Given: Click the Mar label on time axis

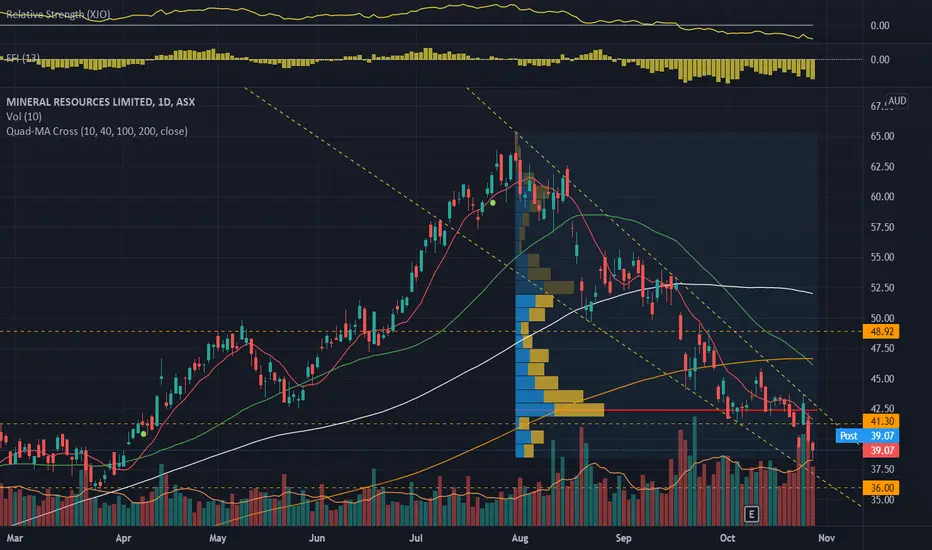Looking at the screenshot, I should tap(14, 538).
